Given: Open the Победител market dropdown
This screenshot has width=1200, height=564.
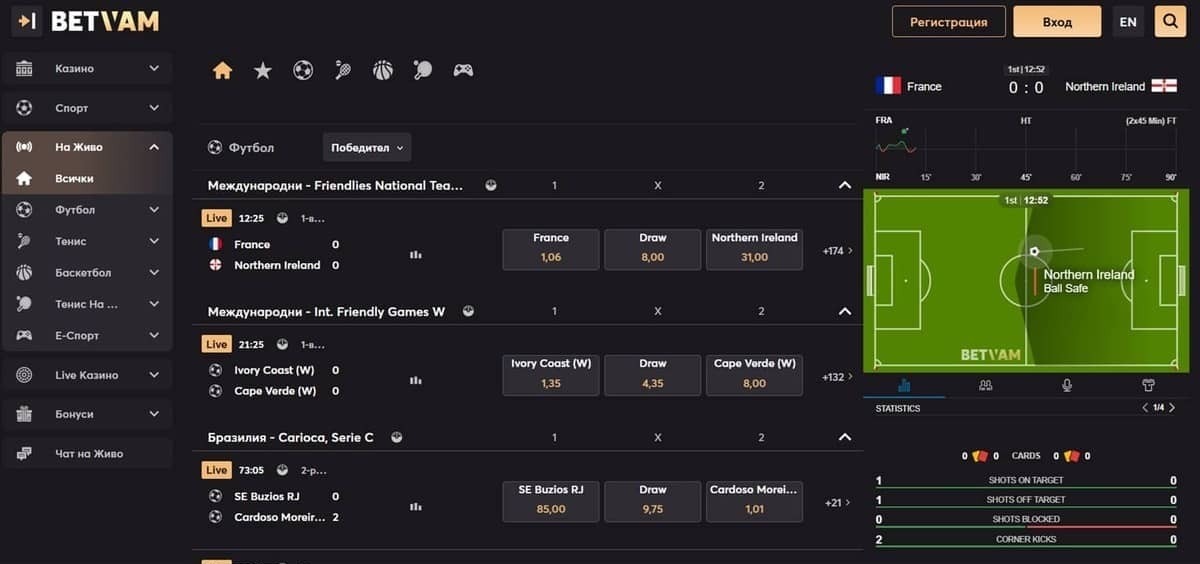Looking at the screenshot, I should (x=366, y=148).
